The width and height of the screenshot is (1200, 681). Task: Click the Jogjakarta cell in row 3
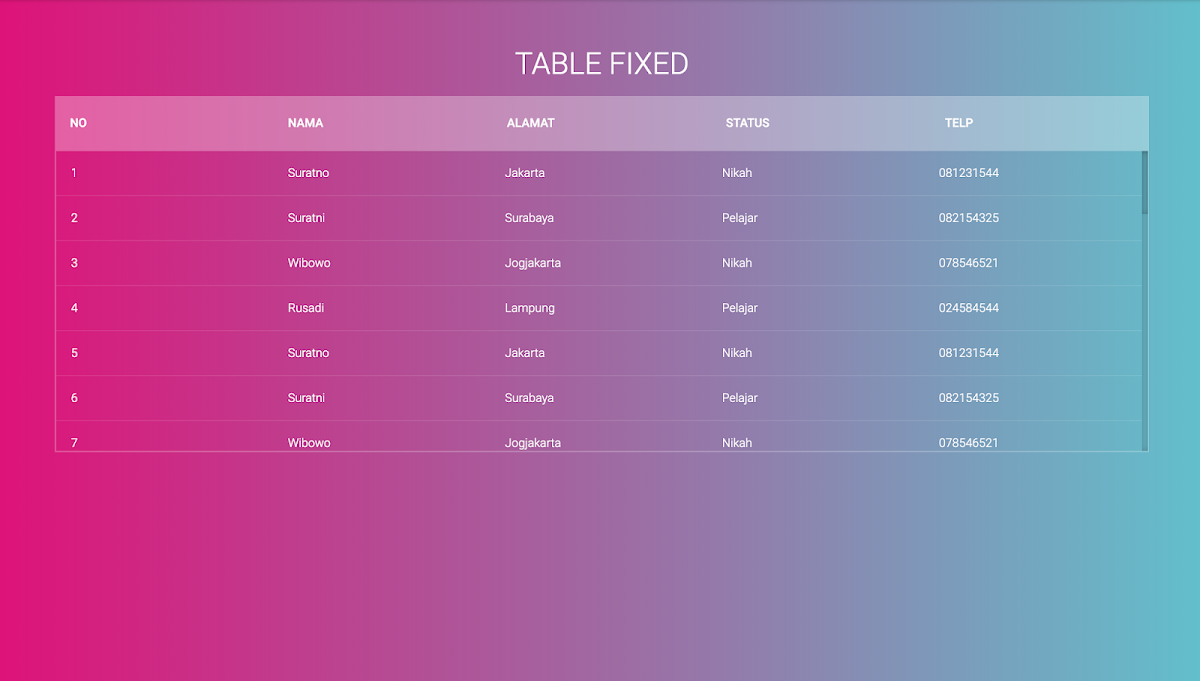(x=532, y=263)
